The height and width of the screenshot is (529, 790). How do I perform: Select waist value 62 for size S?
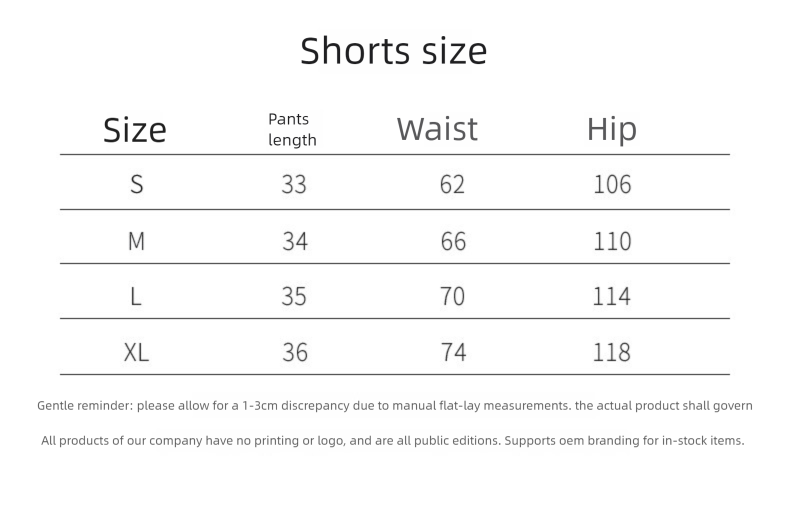[x=453, y=184]
